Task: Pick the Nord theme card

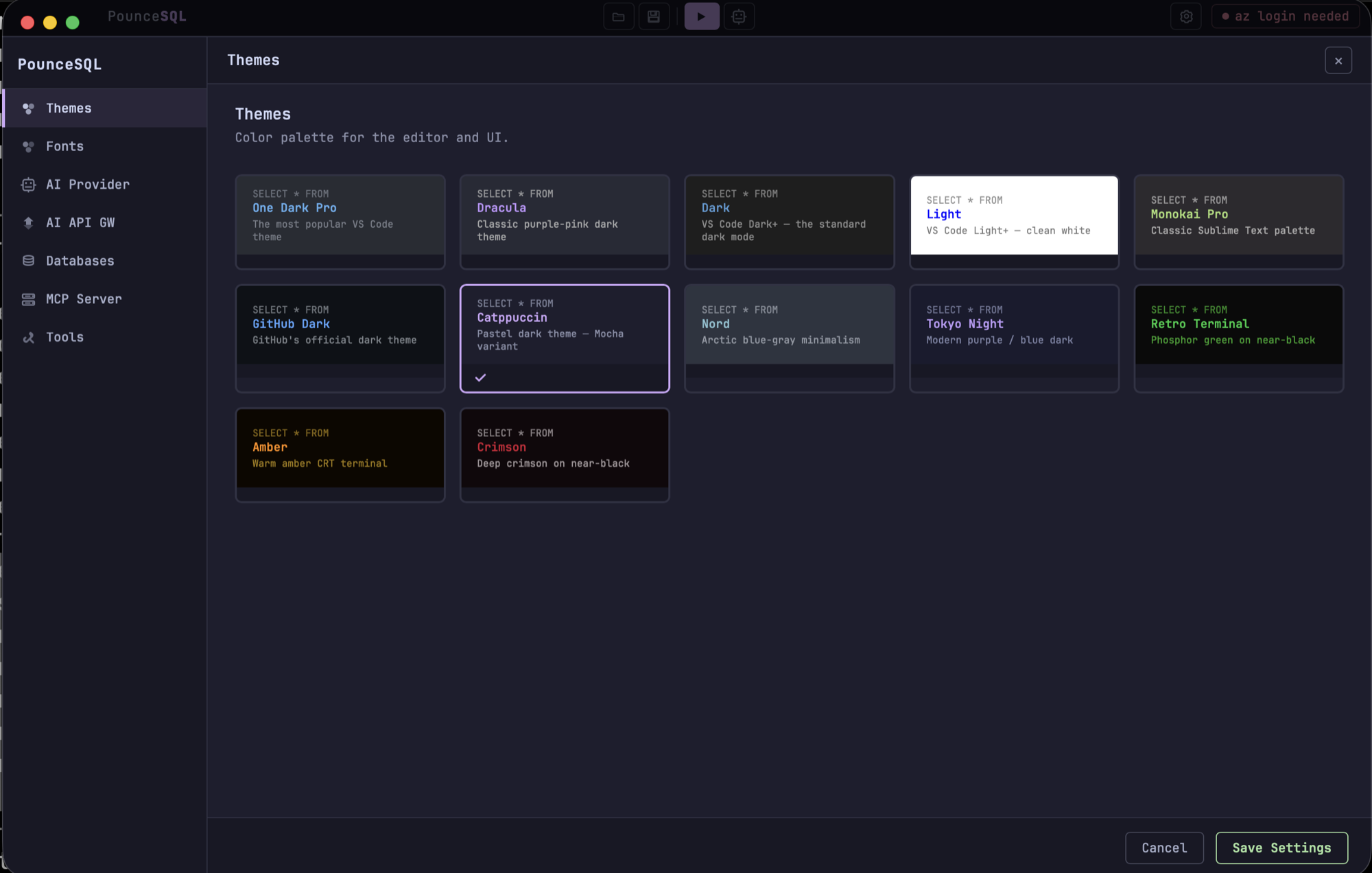Action: [x=790, y=338]
